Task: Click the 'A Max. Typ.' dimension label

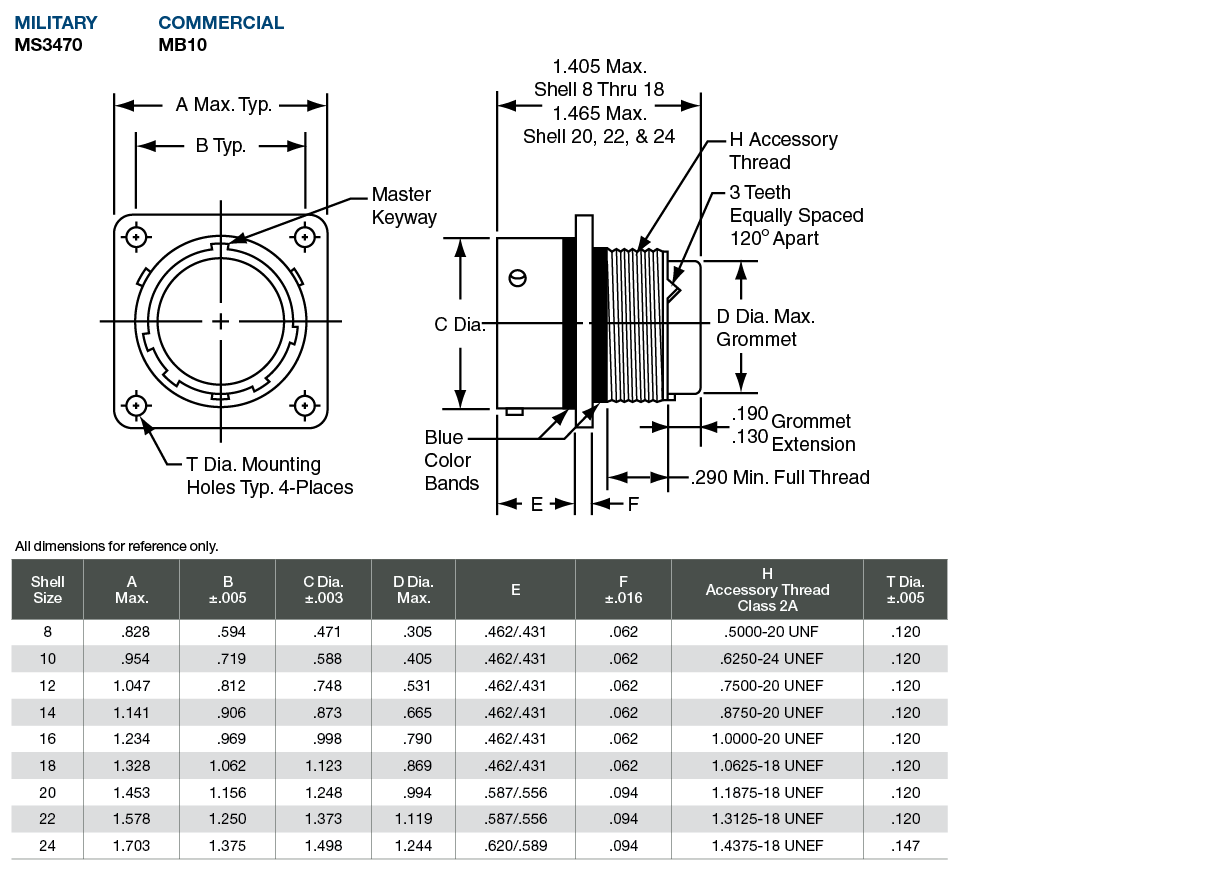Action: click(x=224, y=105)
